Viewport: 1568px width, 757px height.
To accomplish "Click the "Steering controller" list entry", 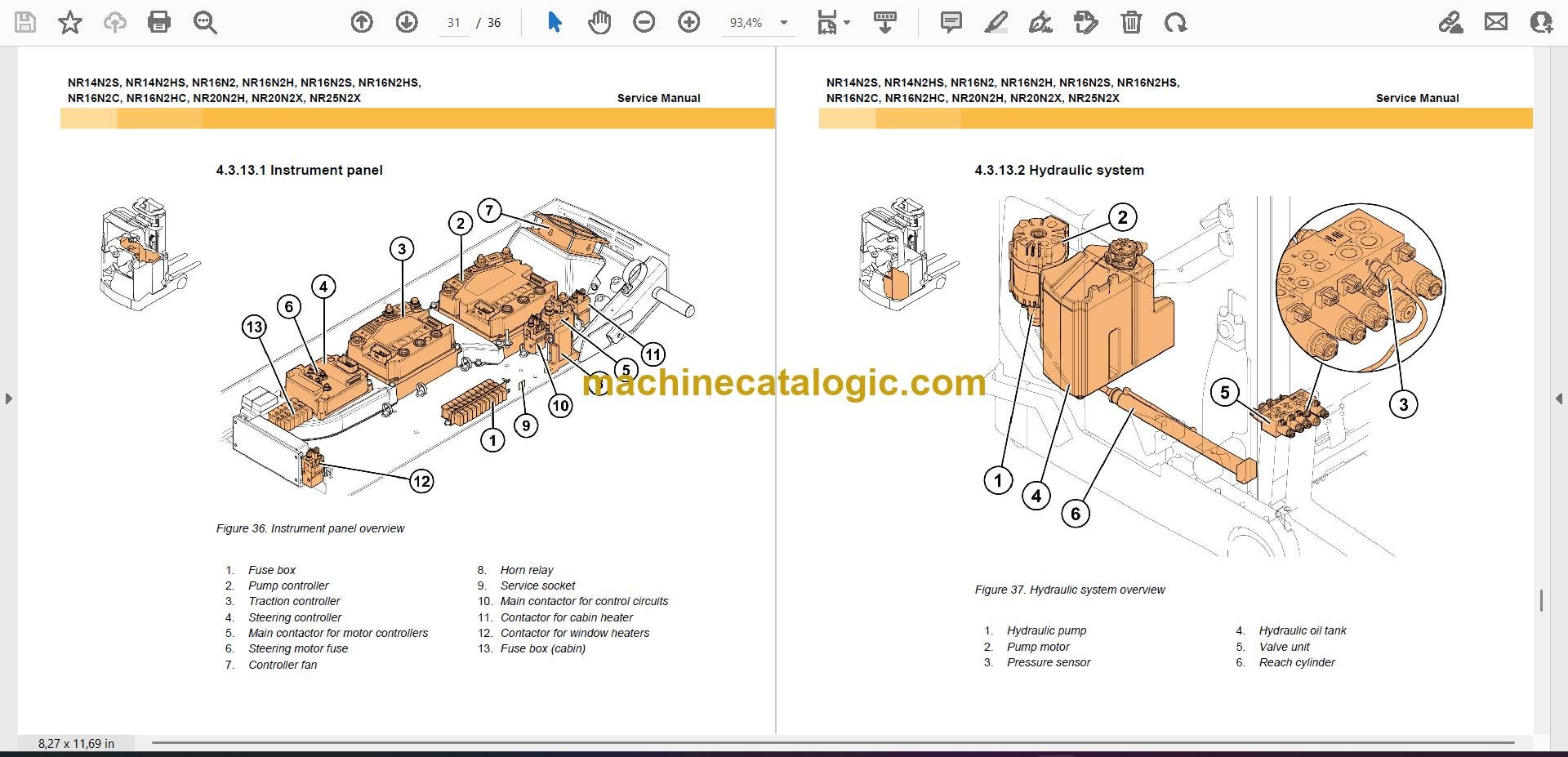I will [x=295, y=617].
